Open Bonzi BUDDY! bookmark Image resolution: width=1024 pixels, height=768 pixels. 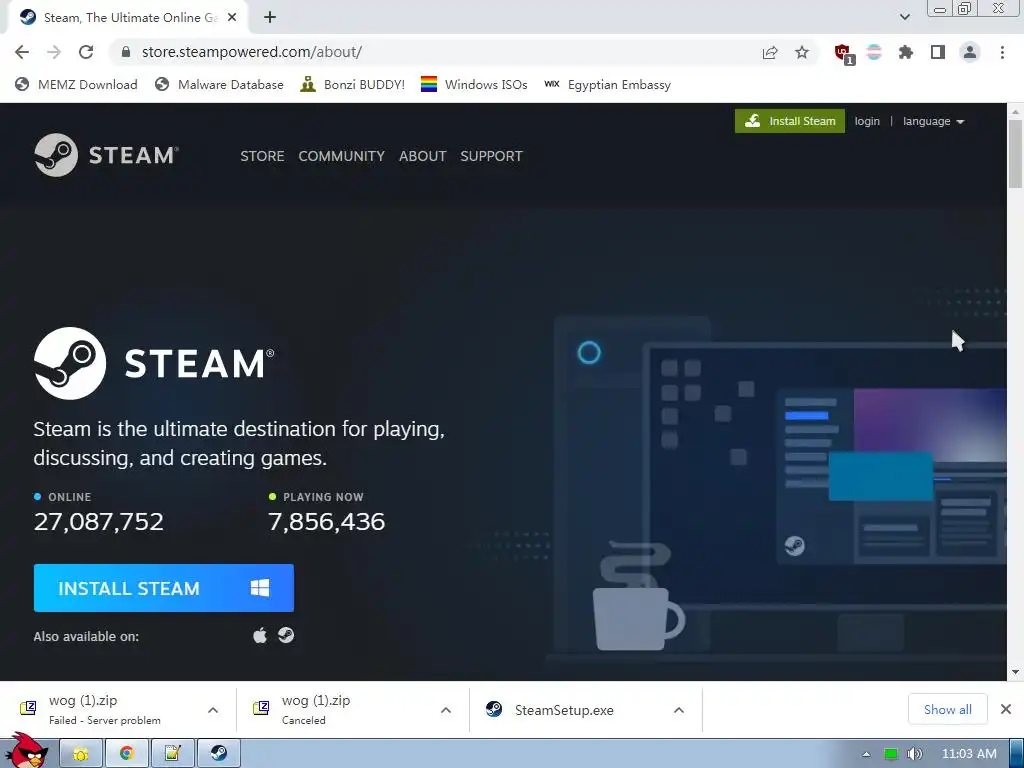(x=353, y=84)
